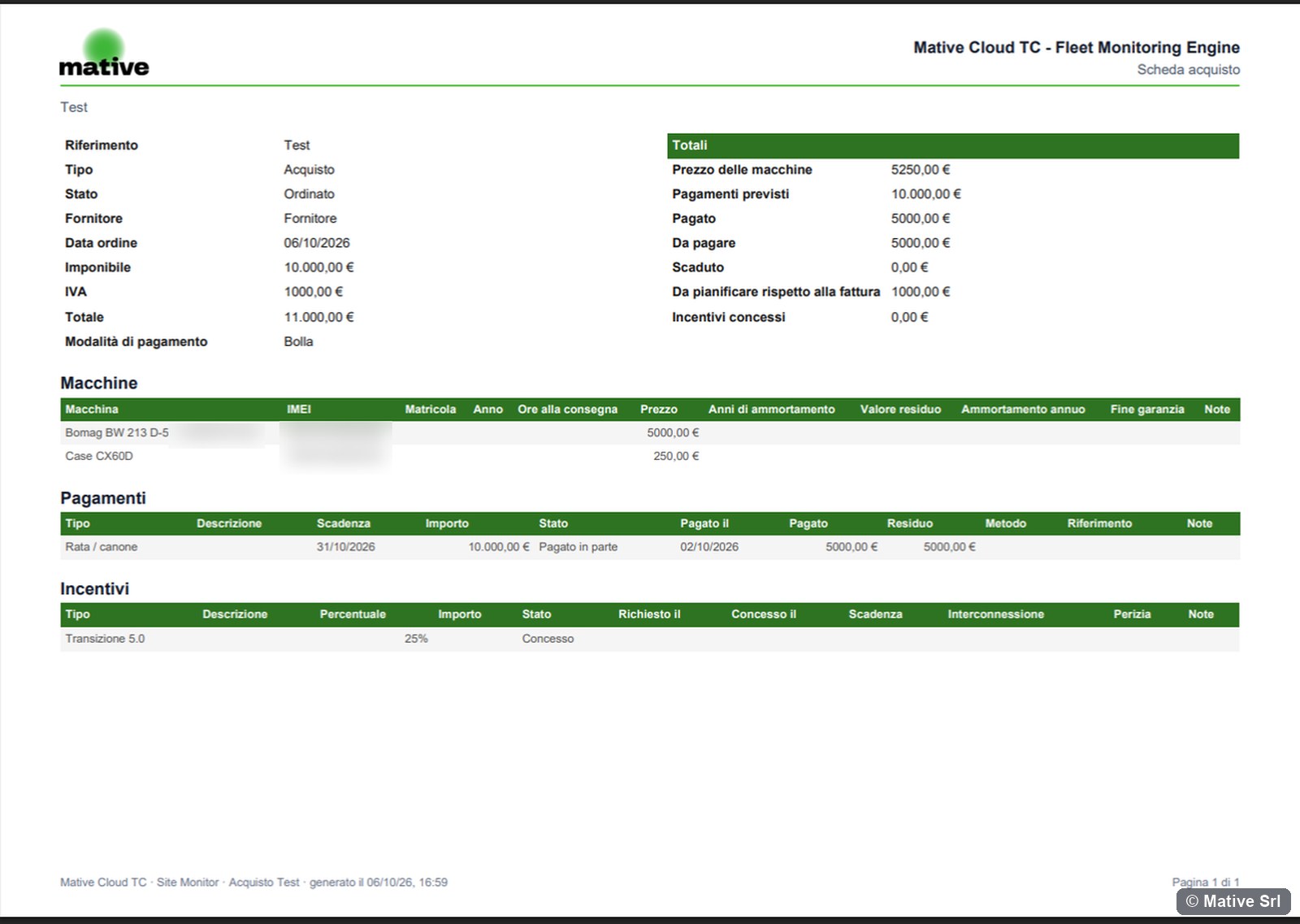Click the Bomag price 5000,00 €
Image resolution: width=1300 pixels, height=924 pixels.
point(673,433)
